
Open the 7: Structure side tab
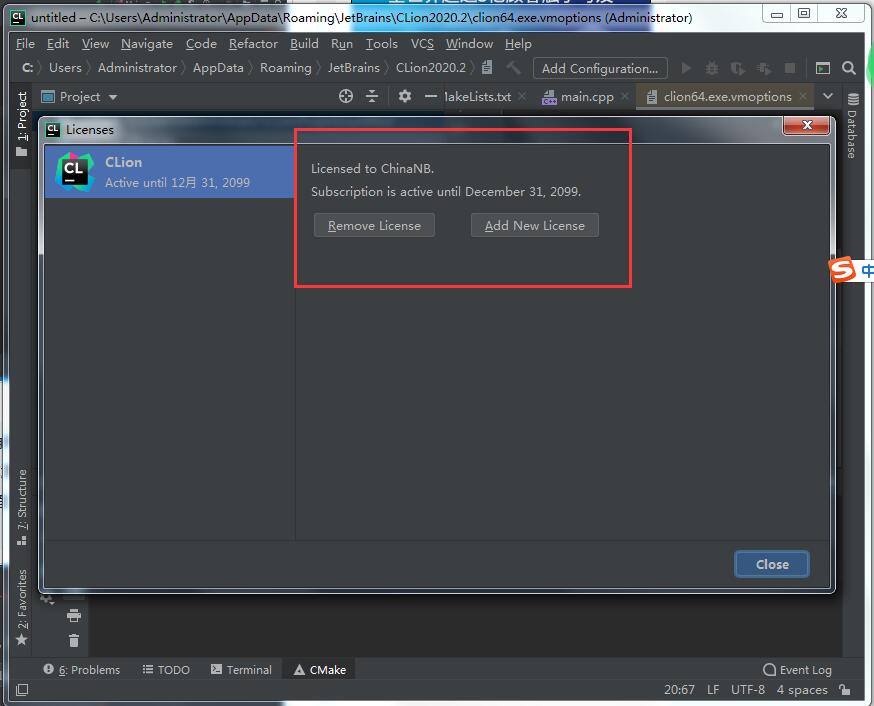point(22,507)
